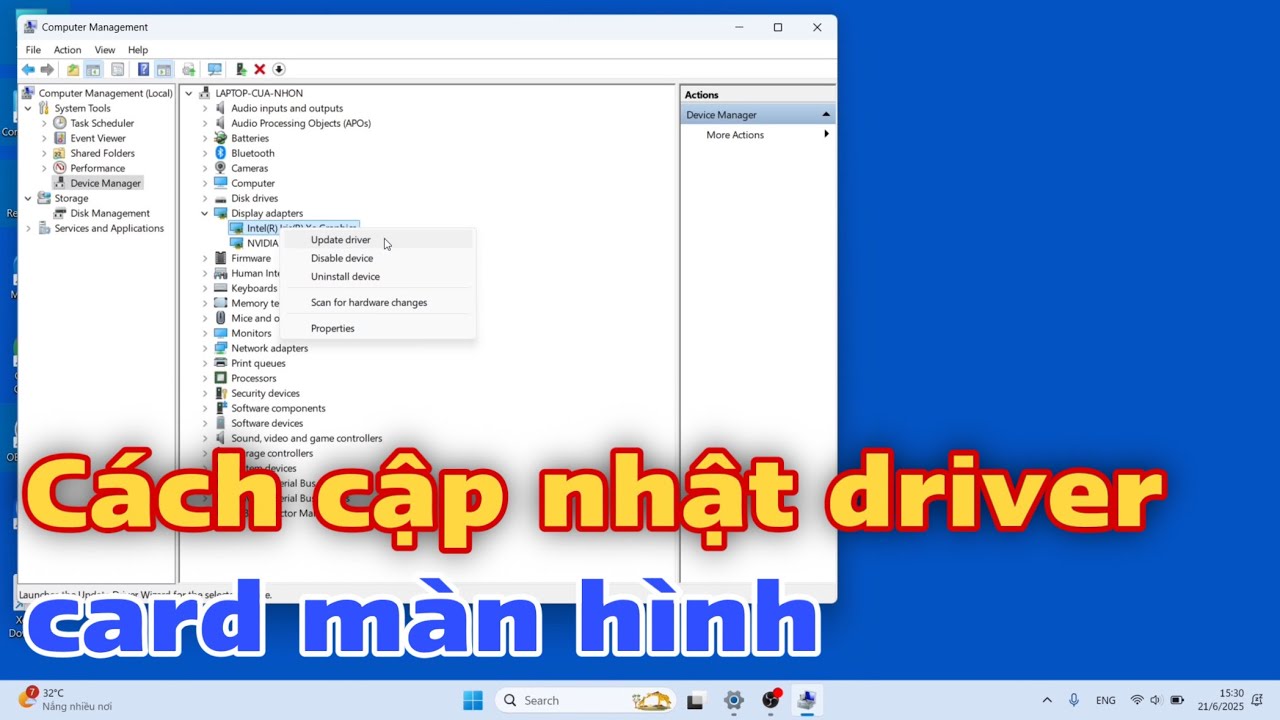
Task: Open the Windows Start button
Action: [x=473, y=700]
